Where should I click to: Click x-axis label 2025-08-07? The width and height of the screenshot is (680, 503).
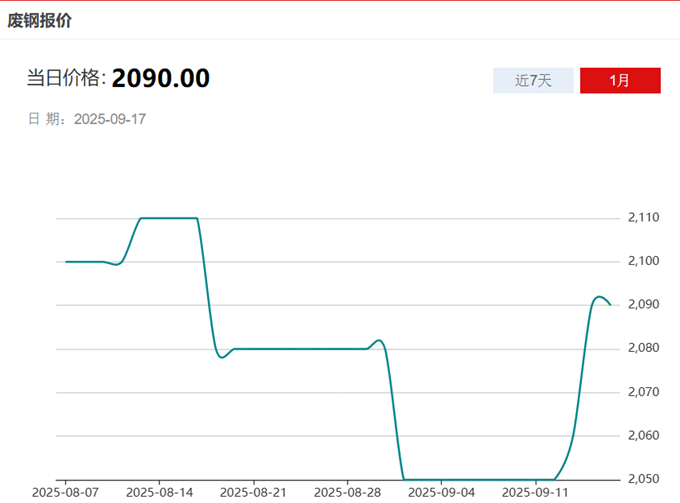[x=66, y=493]
